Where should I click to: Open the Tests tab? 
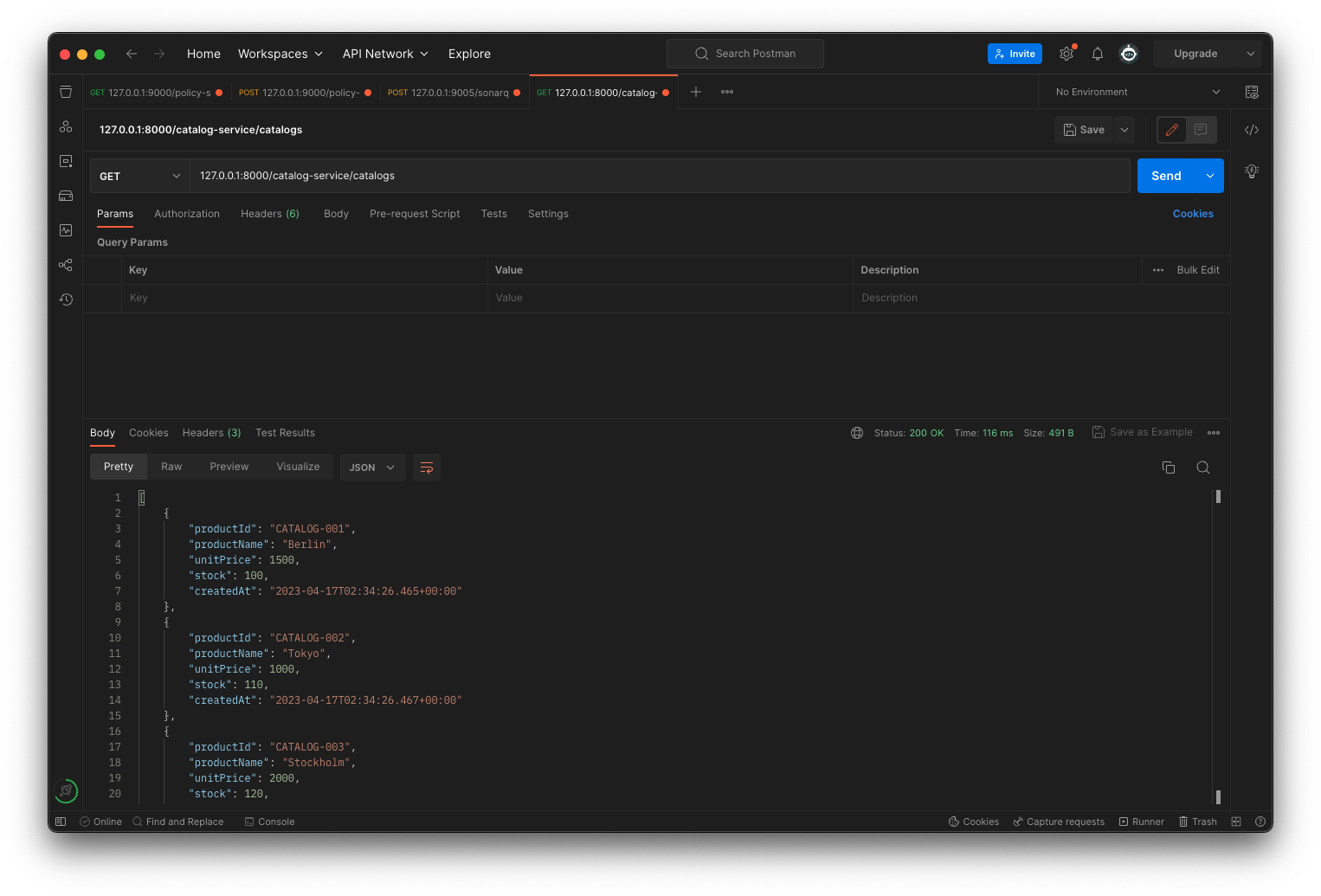[494, 214]
